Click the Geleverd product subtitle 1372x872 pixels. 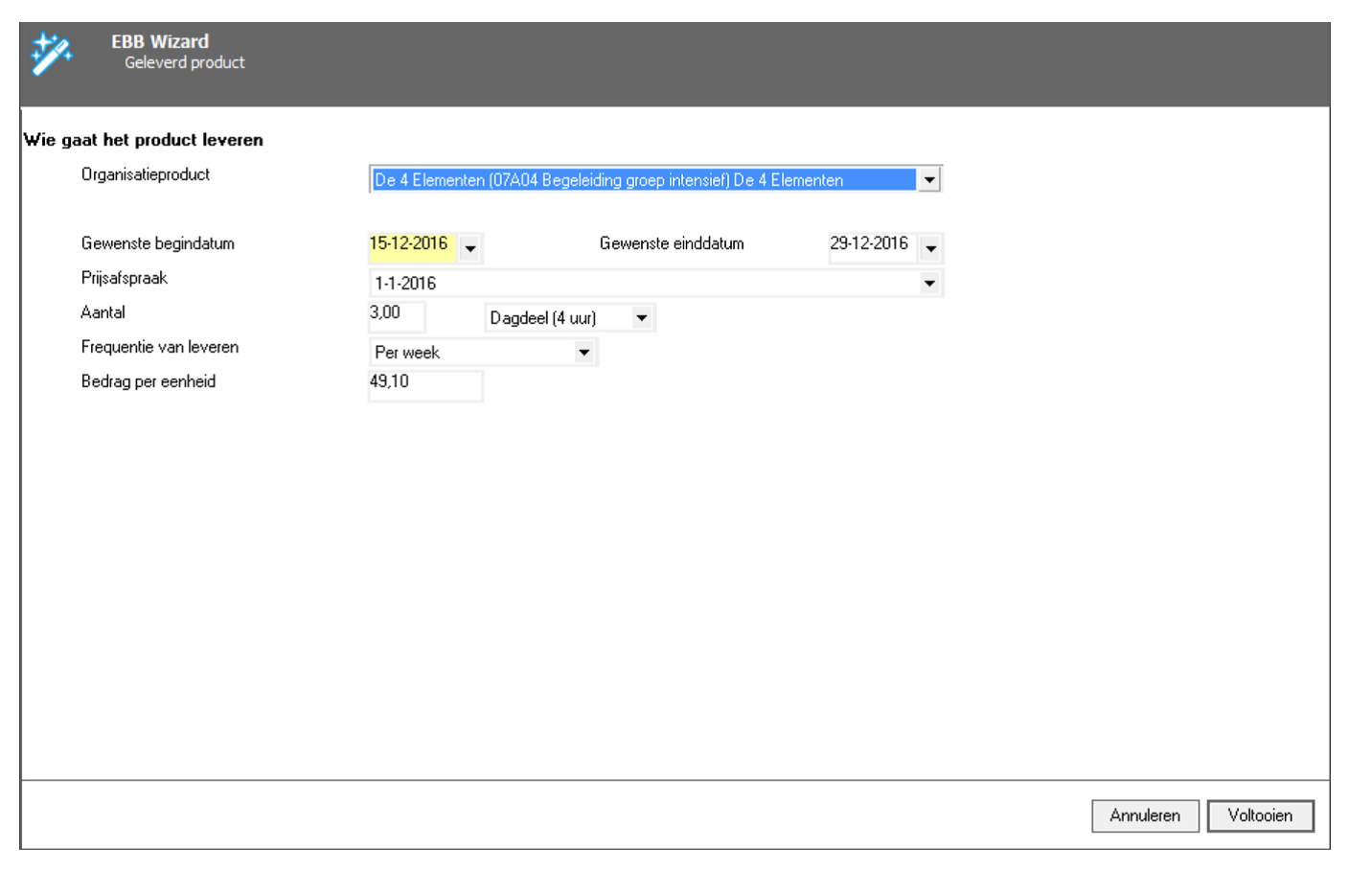184,63
